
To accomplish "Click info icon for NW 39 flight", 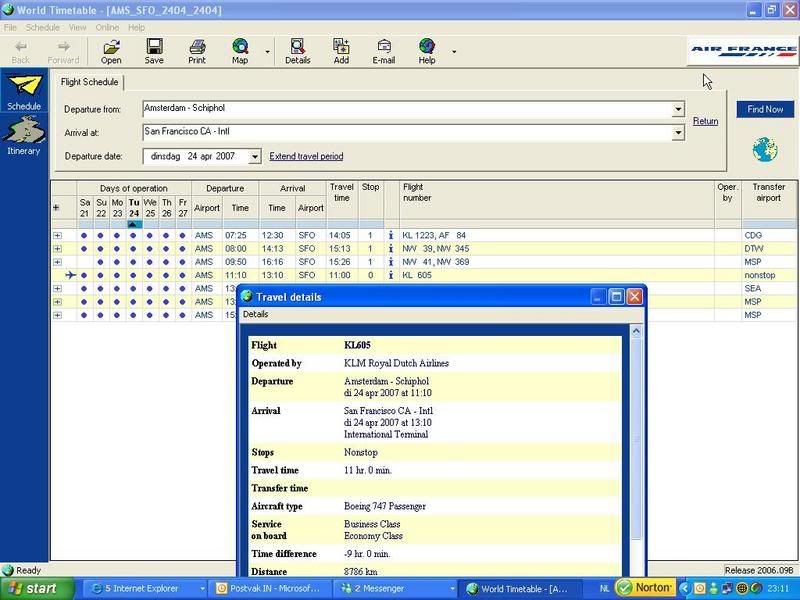I will tap(391, 248).
